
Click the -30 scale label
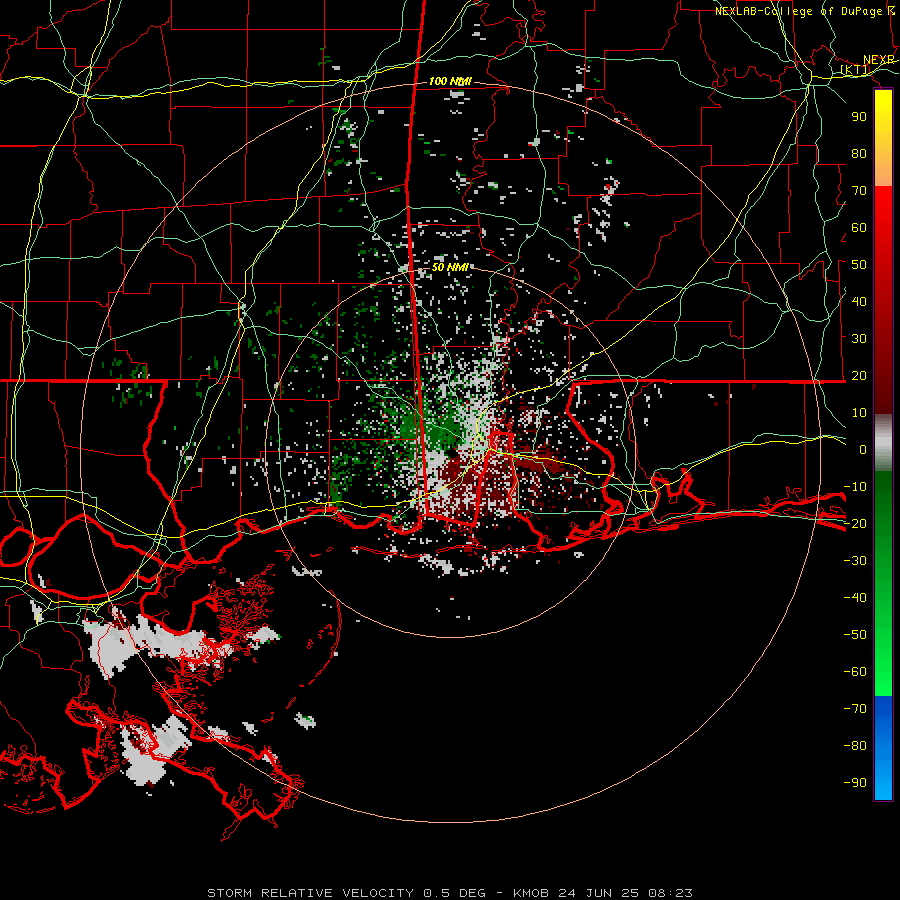pos(855,561)
